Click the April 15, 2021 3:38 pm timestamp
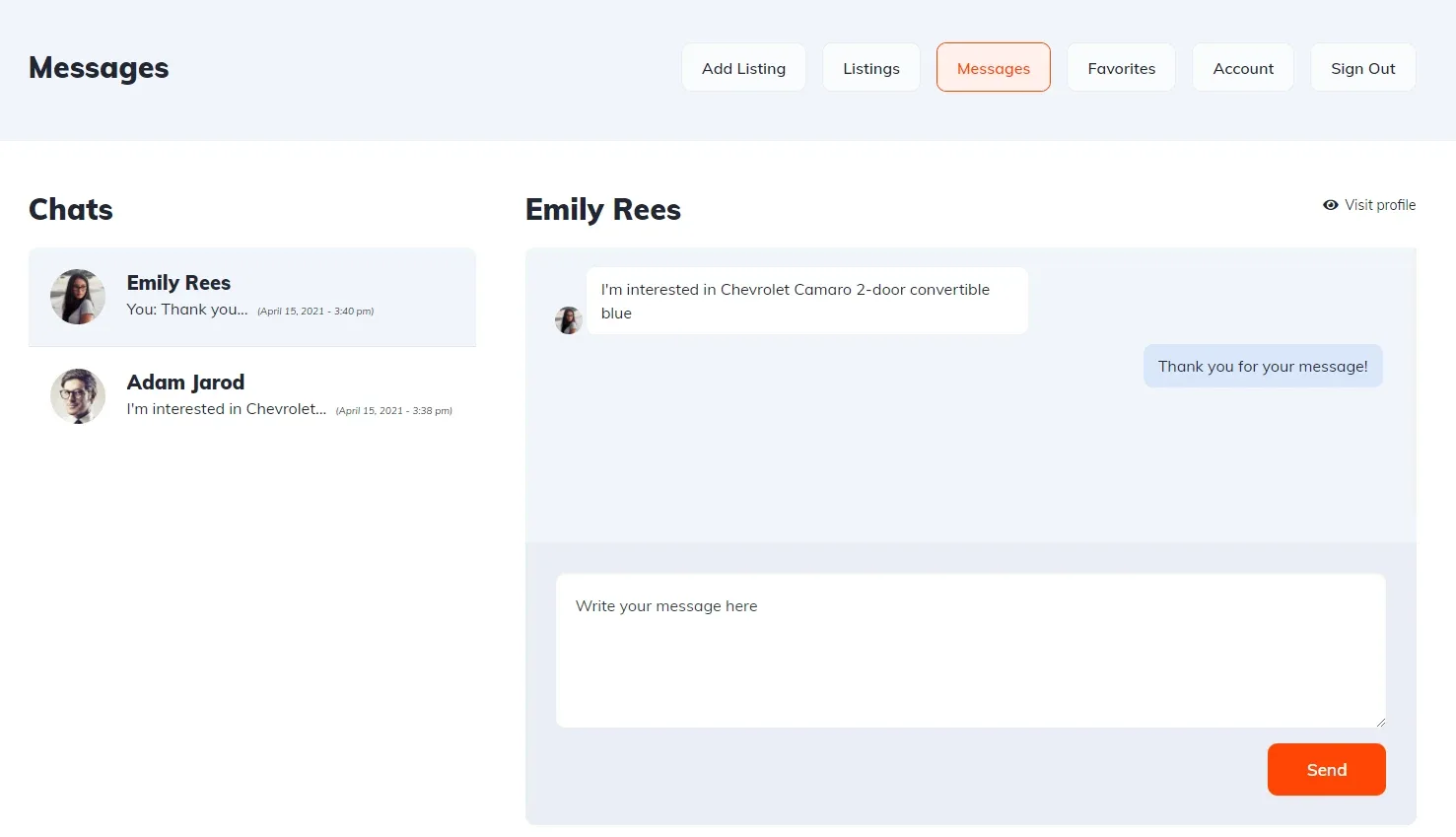 click(x=394, y=411)
